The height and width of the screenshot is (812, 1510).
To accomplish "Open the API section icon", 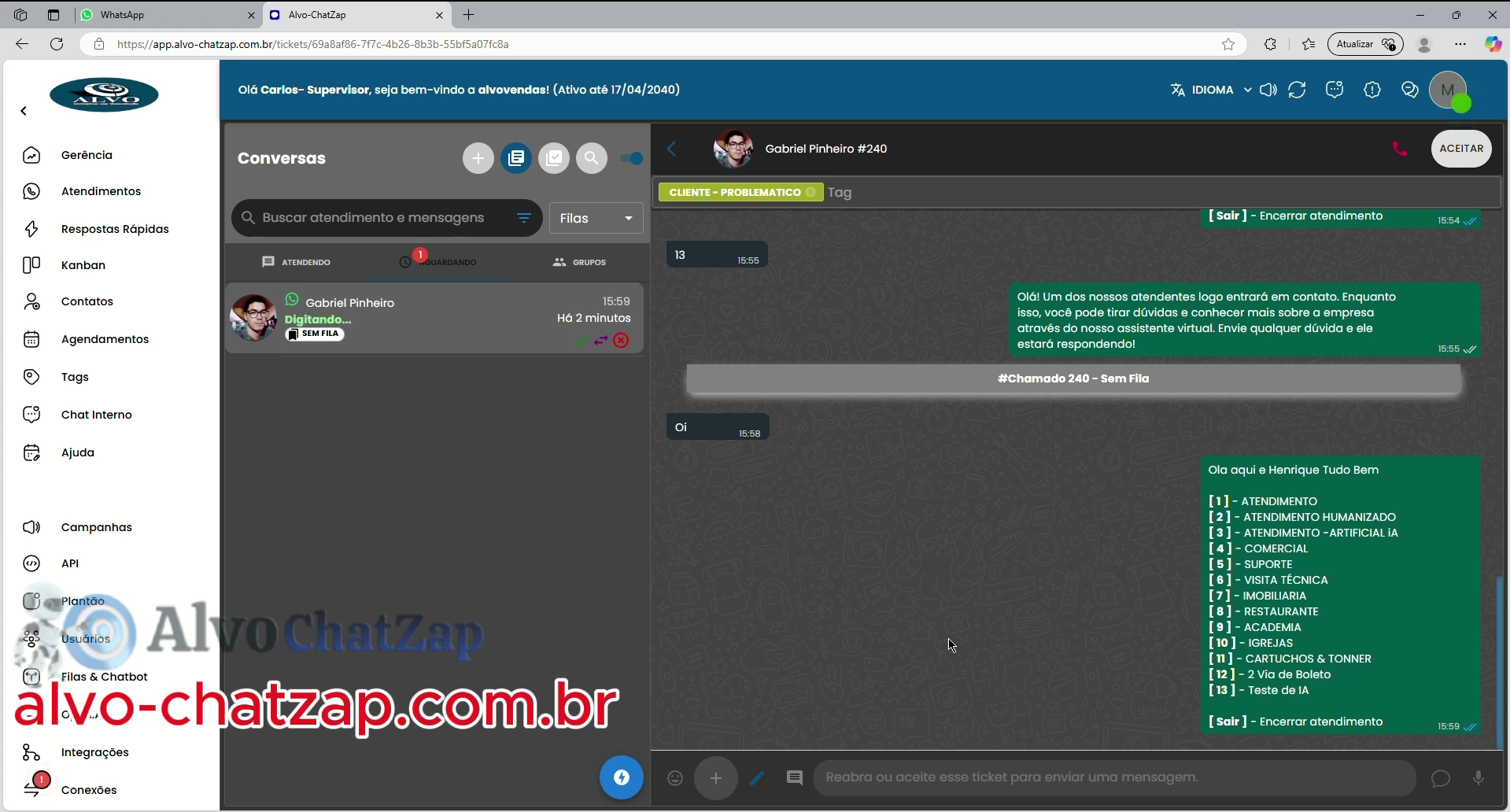I will 31,563.
